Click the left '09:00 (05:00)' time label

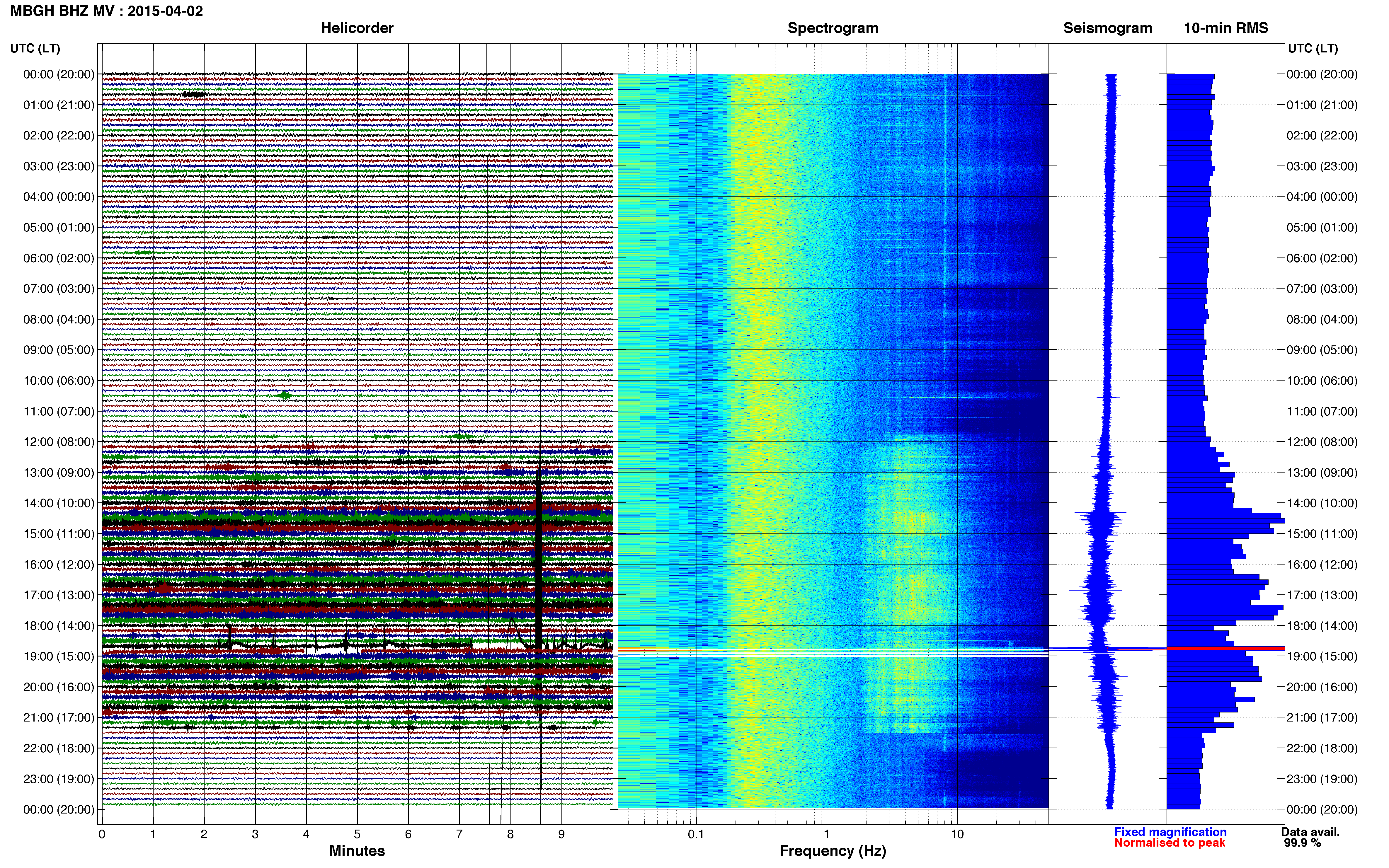(x=59, y=350)
